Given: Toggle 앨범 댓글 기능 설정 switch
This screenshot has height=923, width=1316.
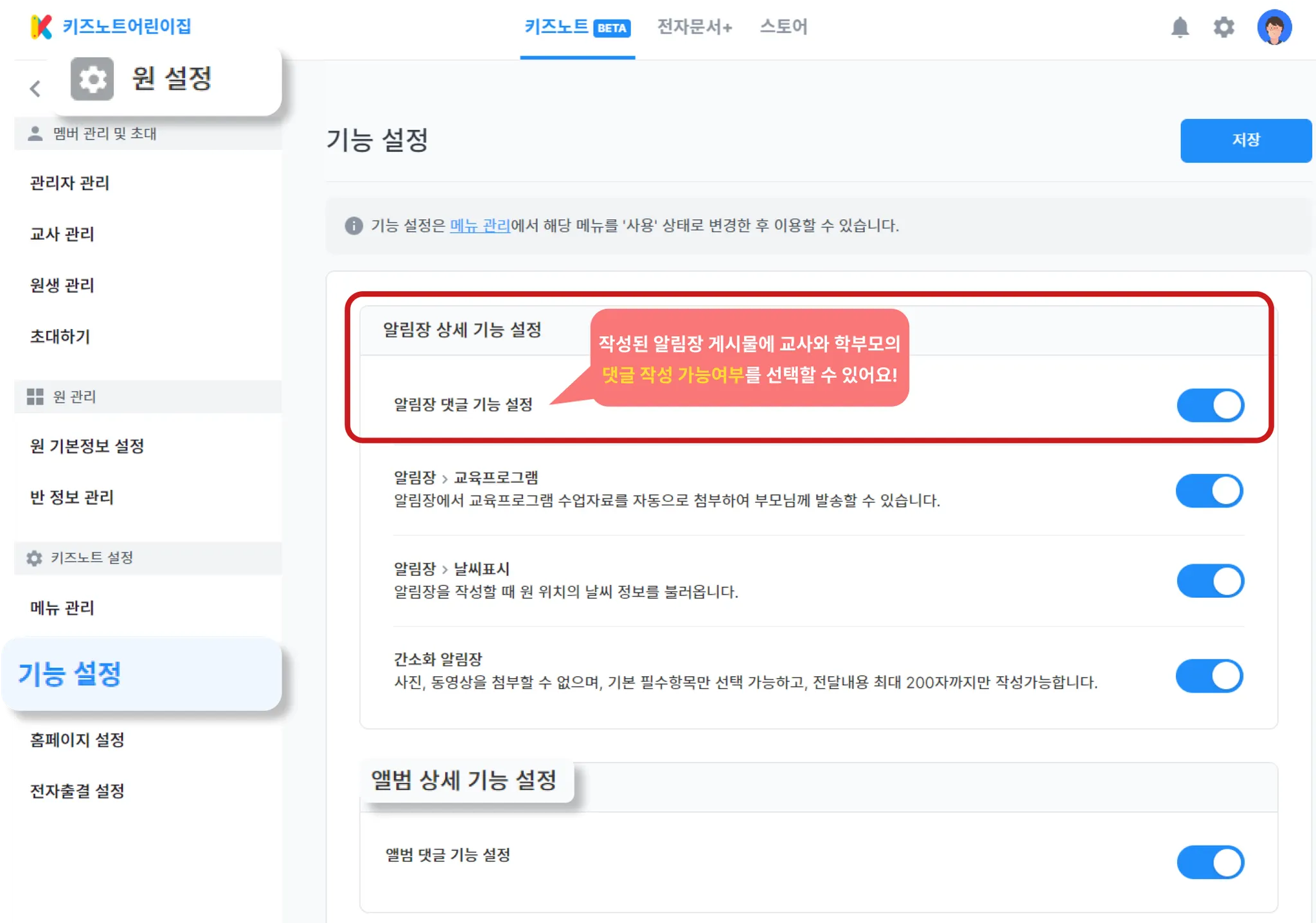Looking at the screenshot, I should pos(1210,863).
